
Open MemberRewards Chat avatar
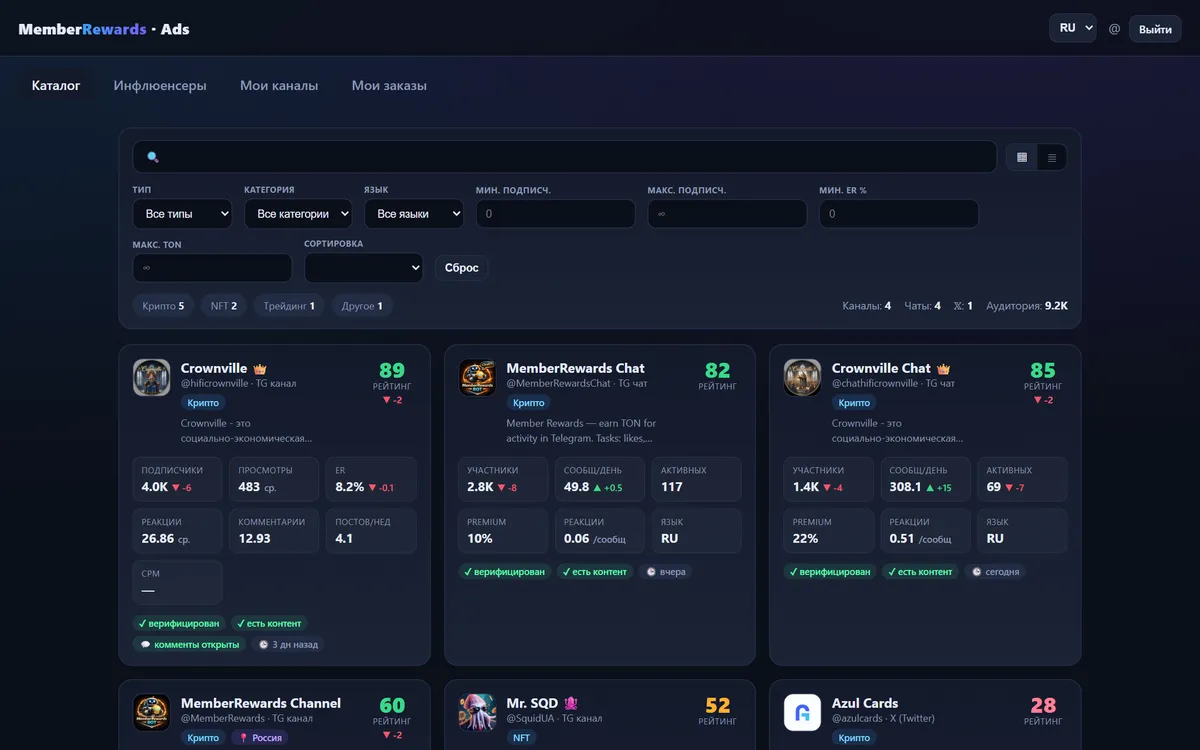[477, 378]
